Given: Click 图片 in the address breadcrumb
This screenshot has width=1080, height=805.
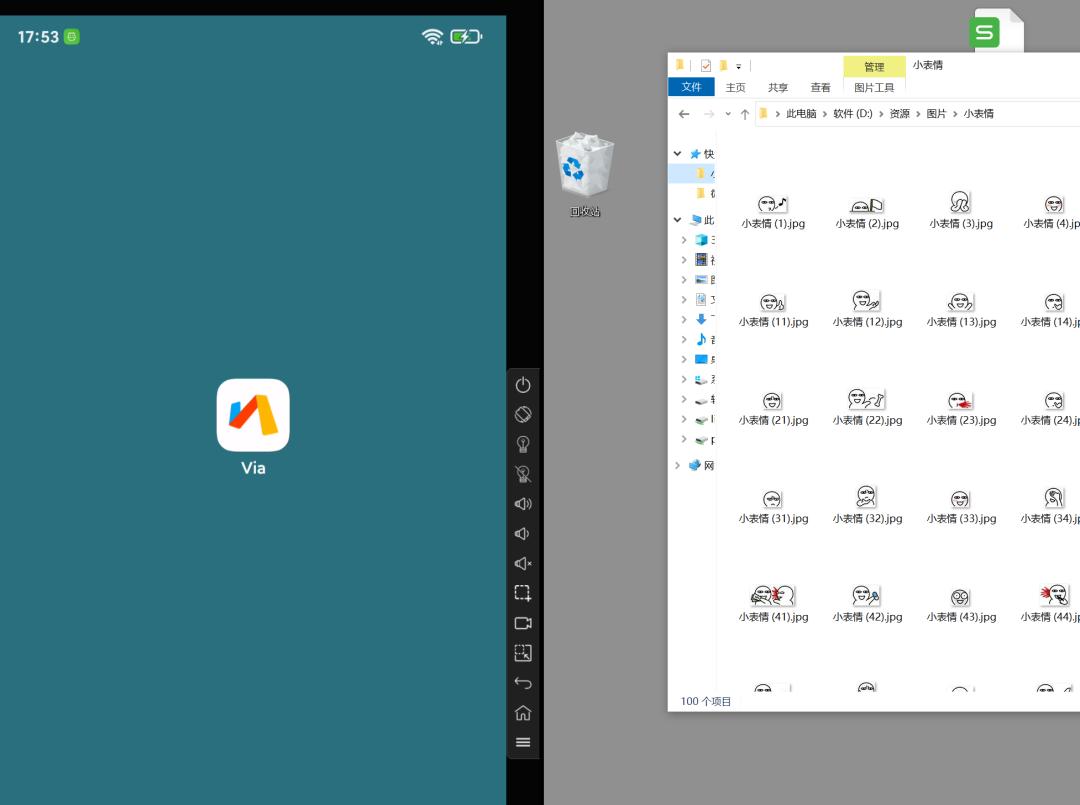Looking at the screenshot, I should (936, 114).
